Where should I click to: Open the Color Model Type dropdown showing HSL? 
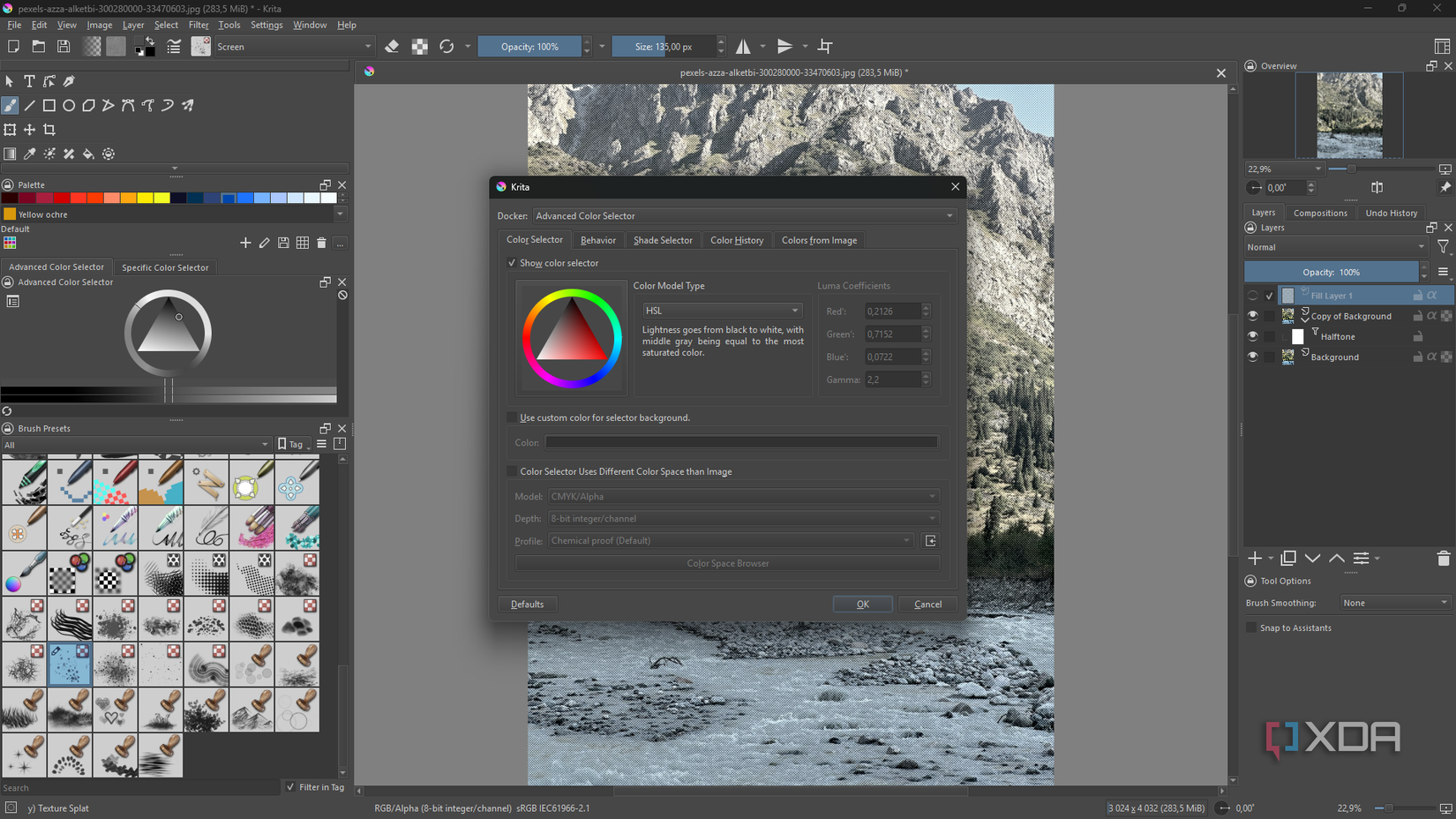722,310
